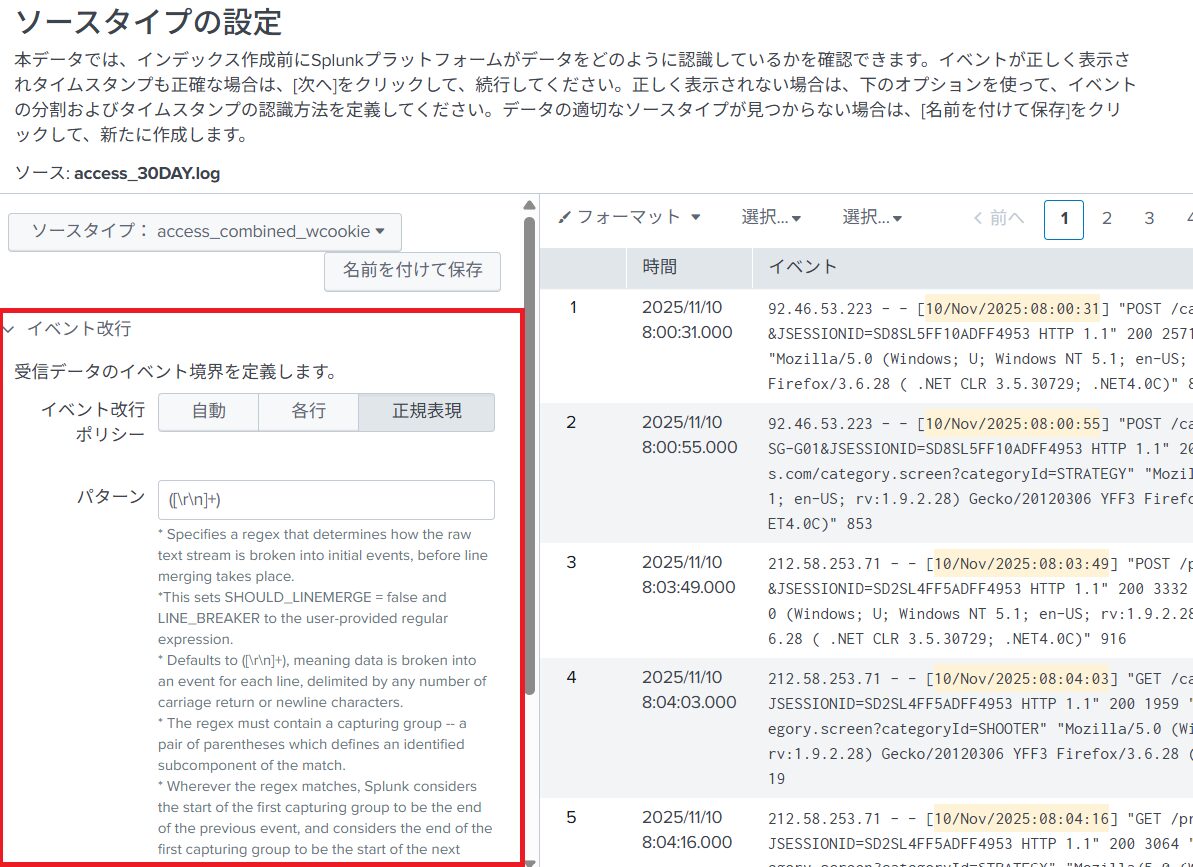Open the first 選択 dropdown
The height and width of the screenshot is (867, 1193).
(x=771, y=217)
